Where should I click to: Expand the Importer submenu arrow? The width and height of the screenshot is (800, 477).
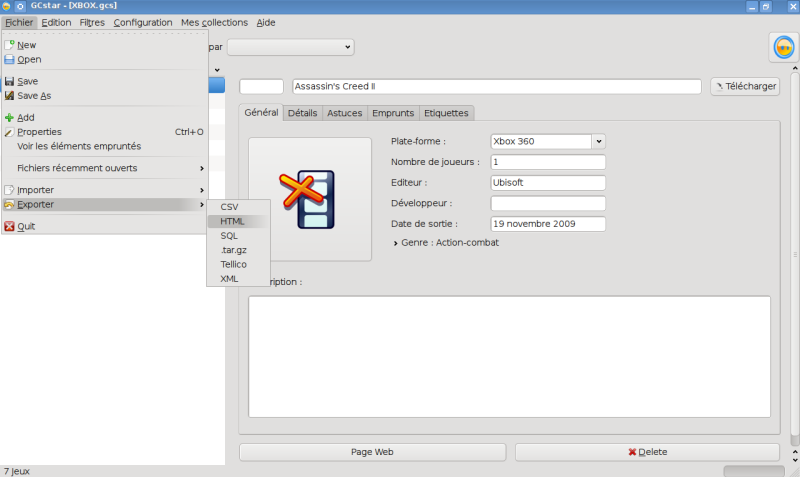[202, 190]
